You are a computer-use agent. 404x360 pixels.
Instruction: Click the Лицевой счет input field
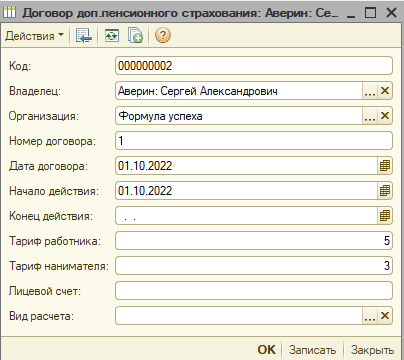pos(254,291)
